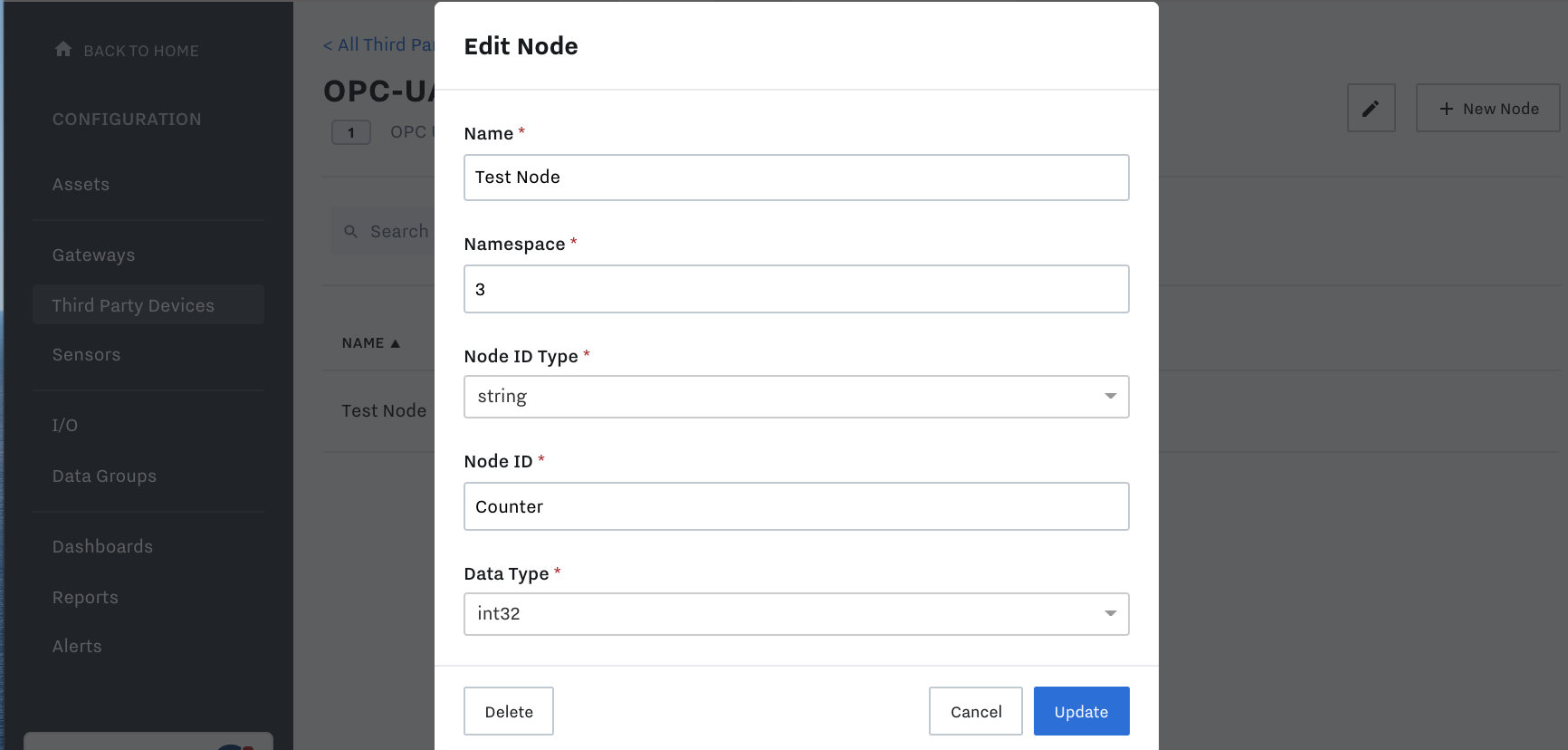Screen dimensions: 1568x750
Task: Open Reports in the sidebar
Action: click(85, 598)
